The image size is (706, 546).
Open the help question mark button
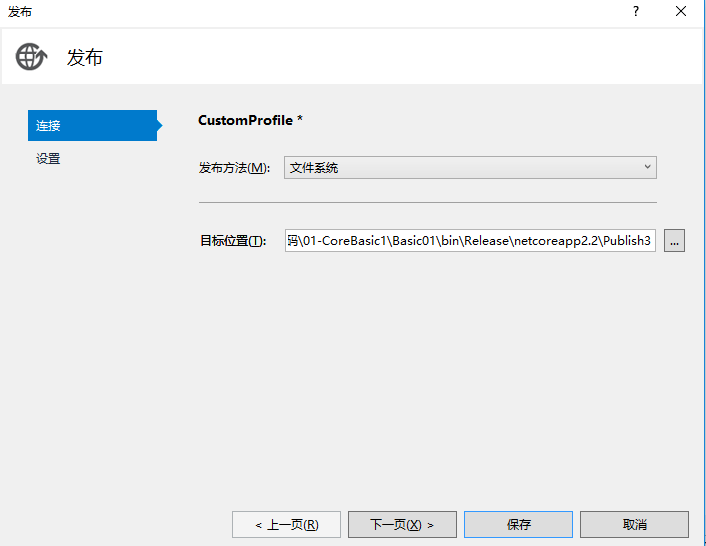(x=636, y=11)
